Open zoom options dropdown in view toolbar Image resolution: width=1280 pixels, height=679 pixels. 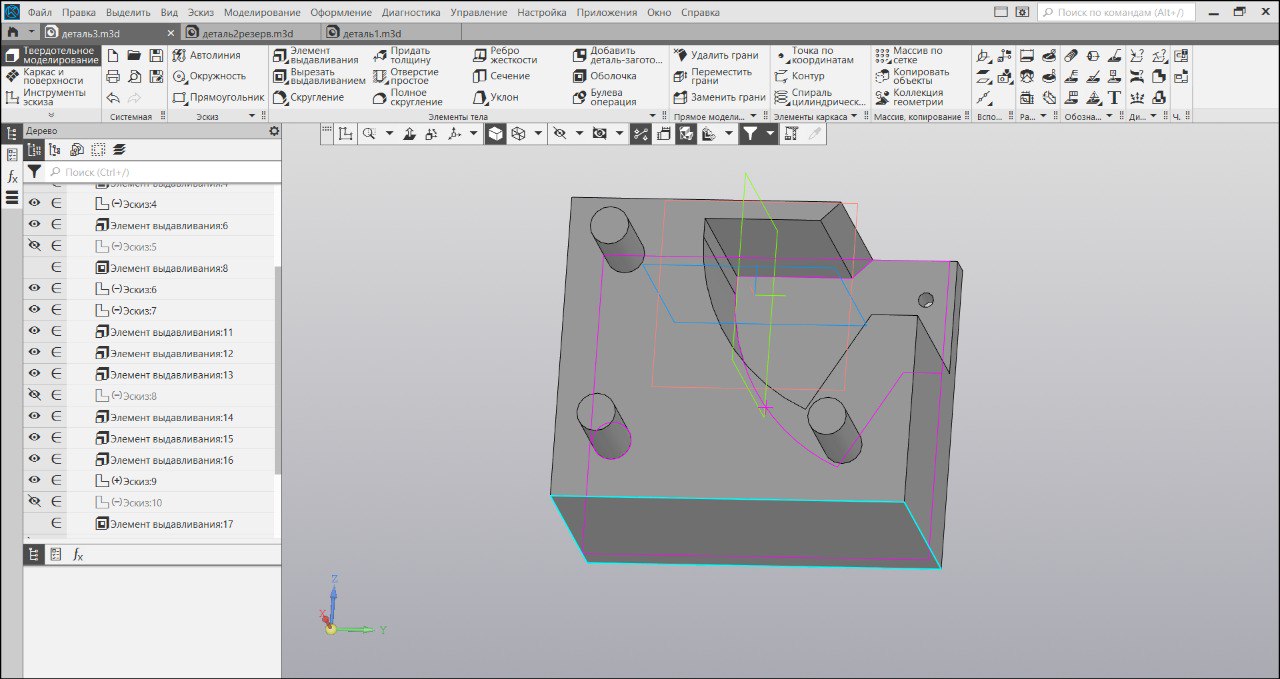389,133
